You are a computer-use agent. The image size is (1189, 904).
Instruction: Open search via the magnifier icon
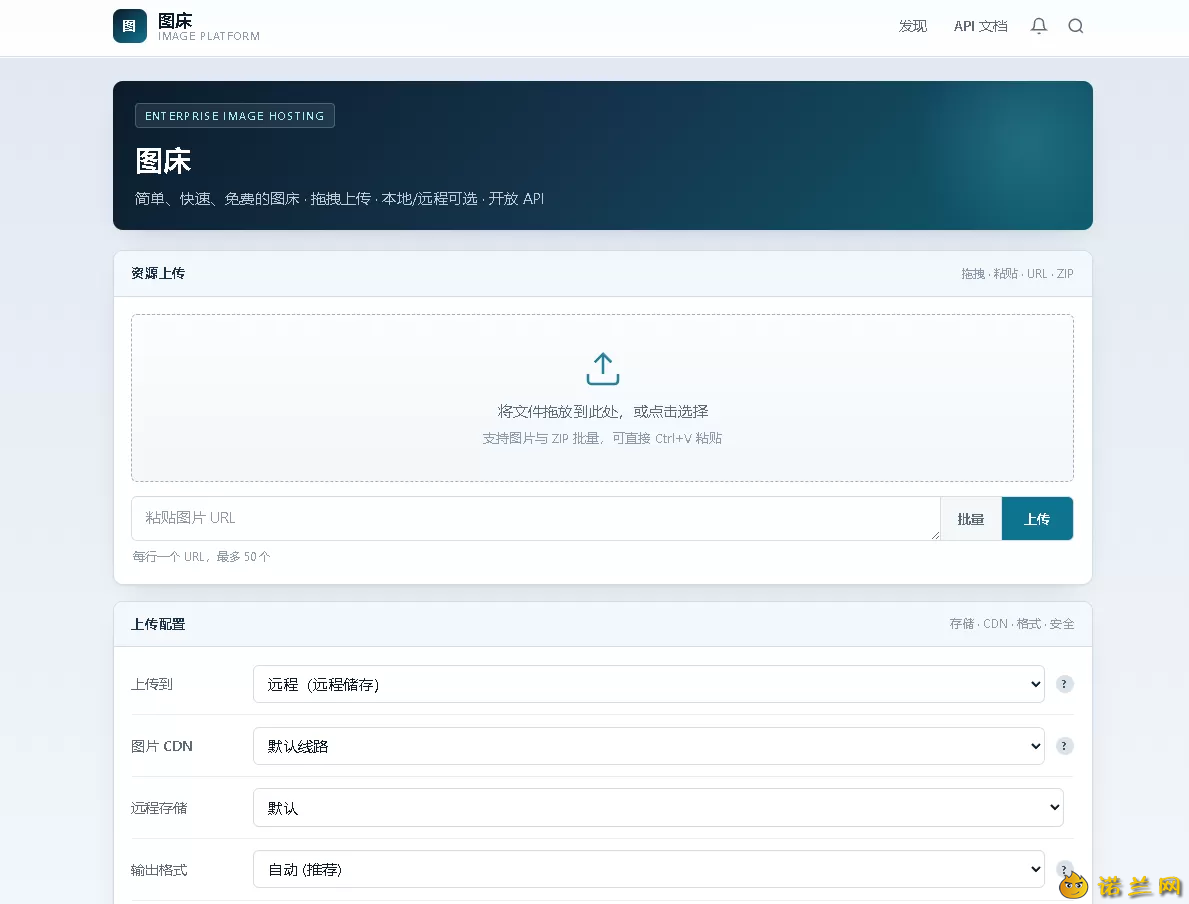tap(1075, 26)
